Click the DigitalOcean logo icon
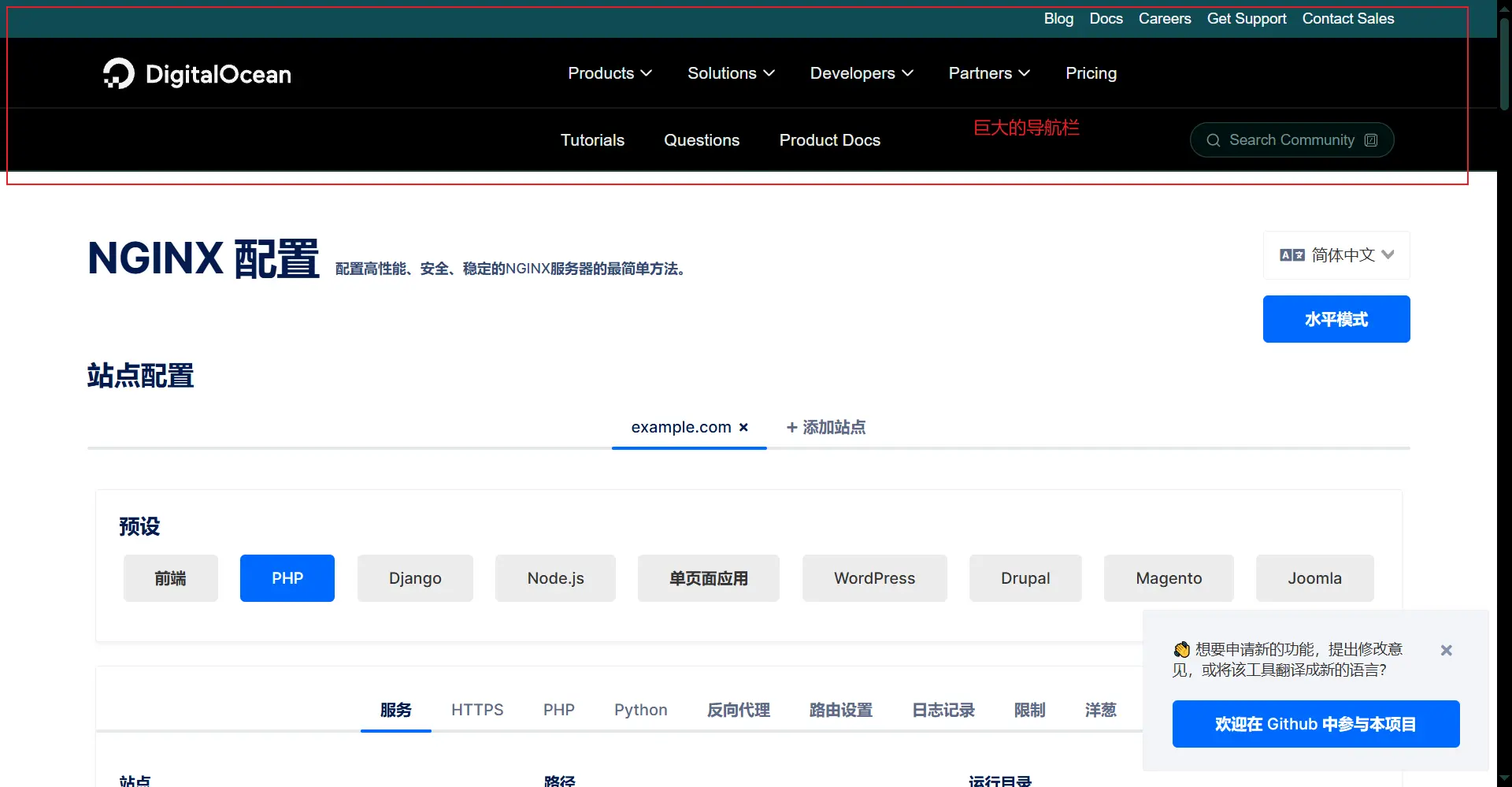1512x787 pixels. coord(119,73)
